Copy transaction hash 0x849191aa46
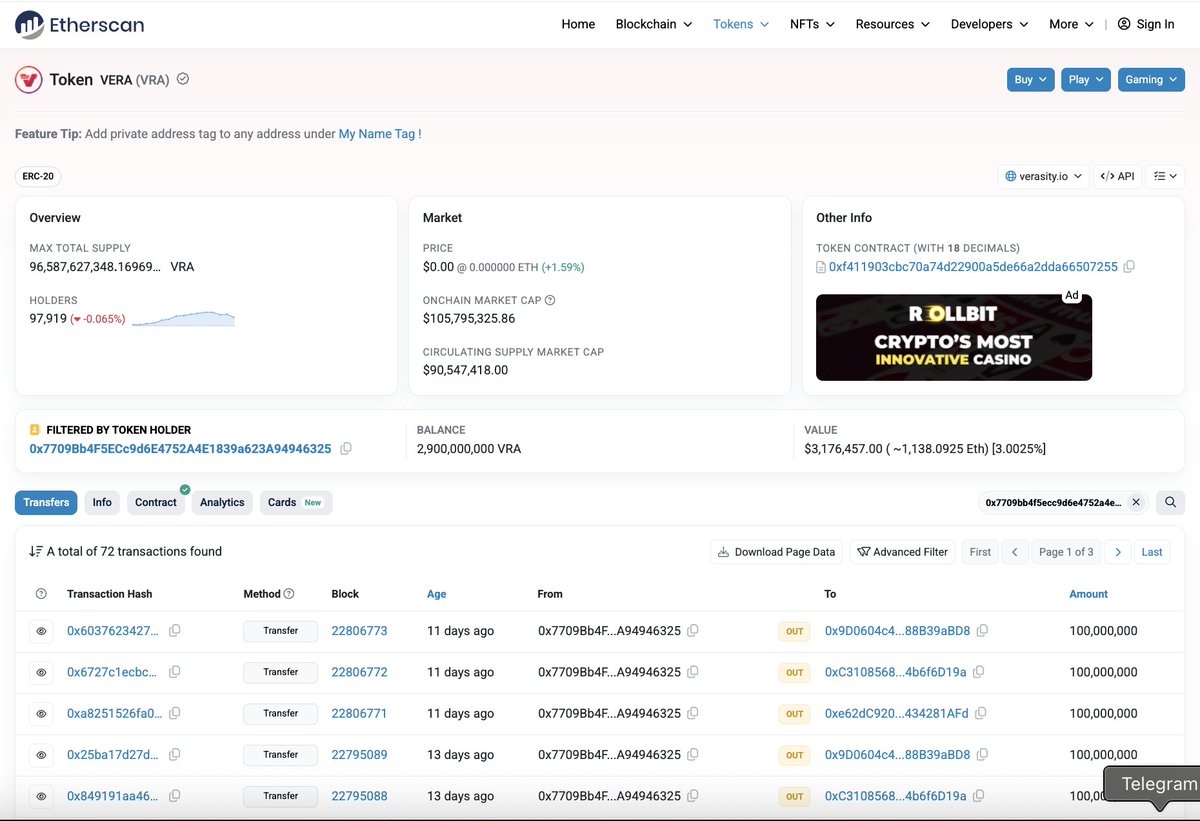The width and height of the screenshot is (1200, 821). [x=175, y=796]
